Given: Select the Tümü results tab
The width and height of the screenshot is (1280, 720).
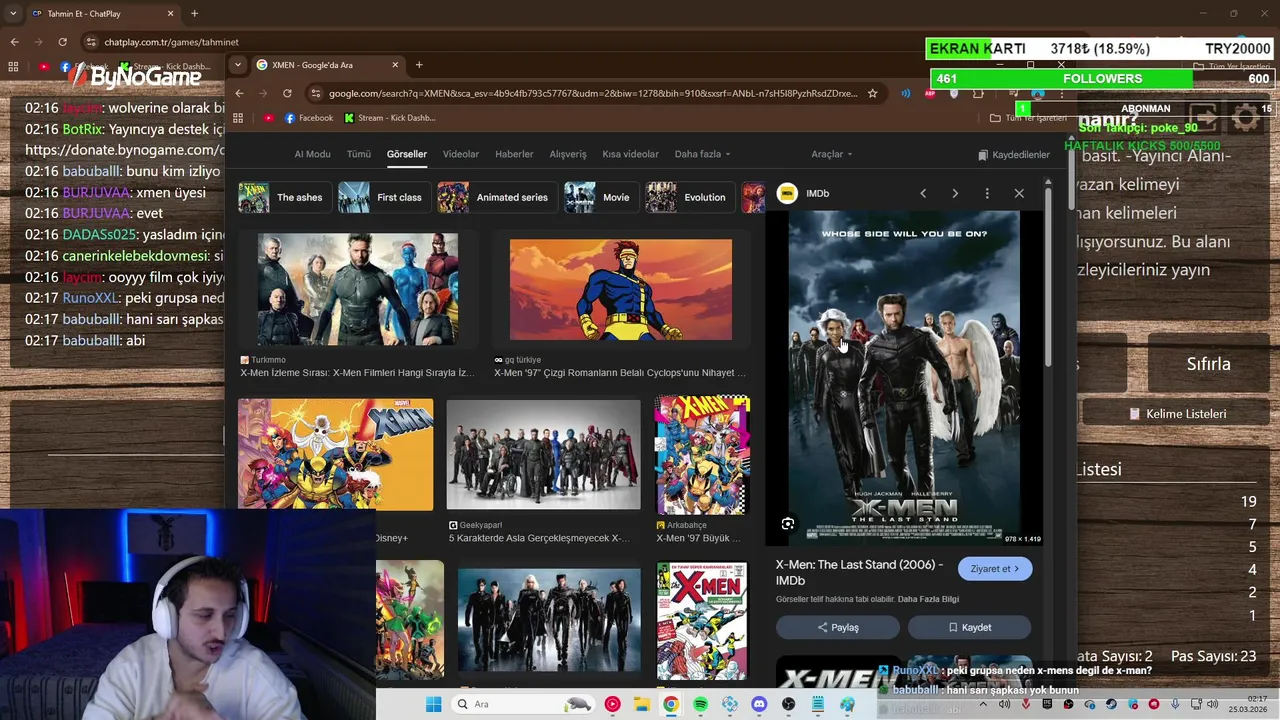Looking at the screenshot, I should (359, 154).
